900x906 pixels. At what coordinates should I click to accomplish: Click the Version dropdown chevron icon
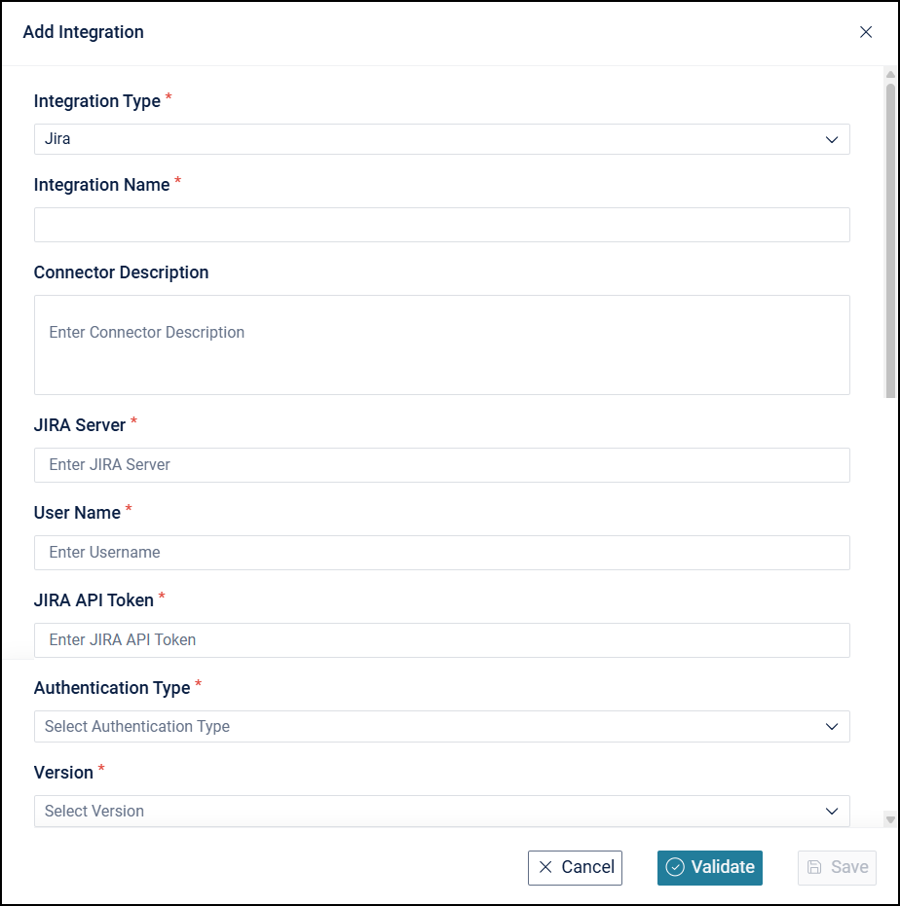[x=832, y=811]
